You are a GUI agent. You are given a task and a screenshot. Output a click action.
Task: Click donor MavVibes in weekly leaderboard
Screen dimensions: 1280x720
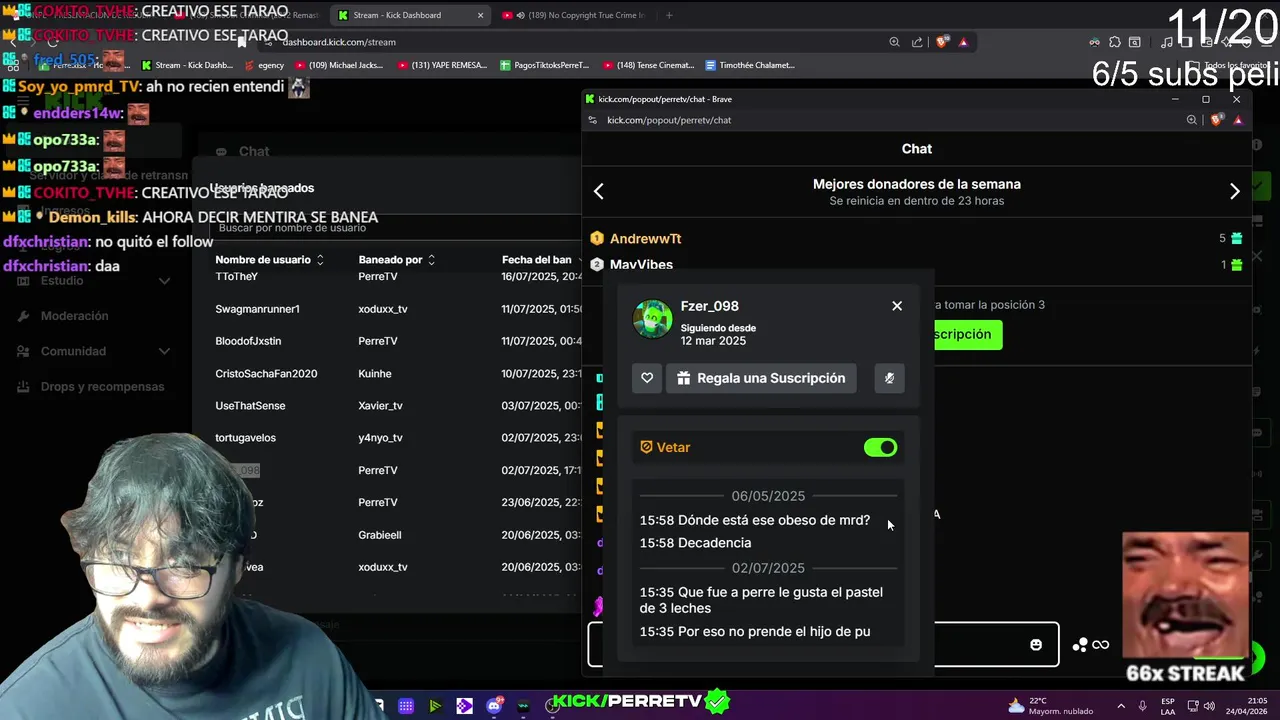click(641, 264)
